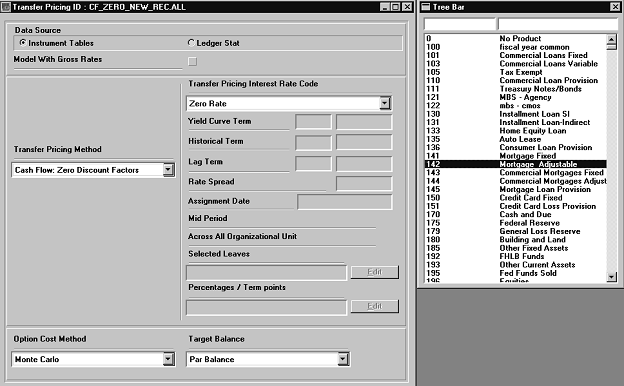This screenshot has width=624, height=386.
Task: Select 145 Mortgage Loan Provision
Action: (516, 189)
